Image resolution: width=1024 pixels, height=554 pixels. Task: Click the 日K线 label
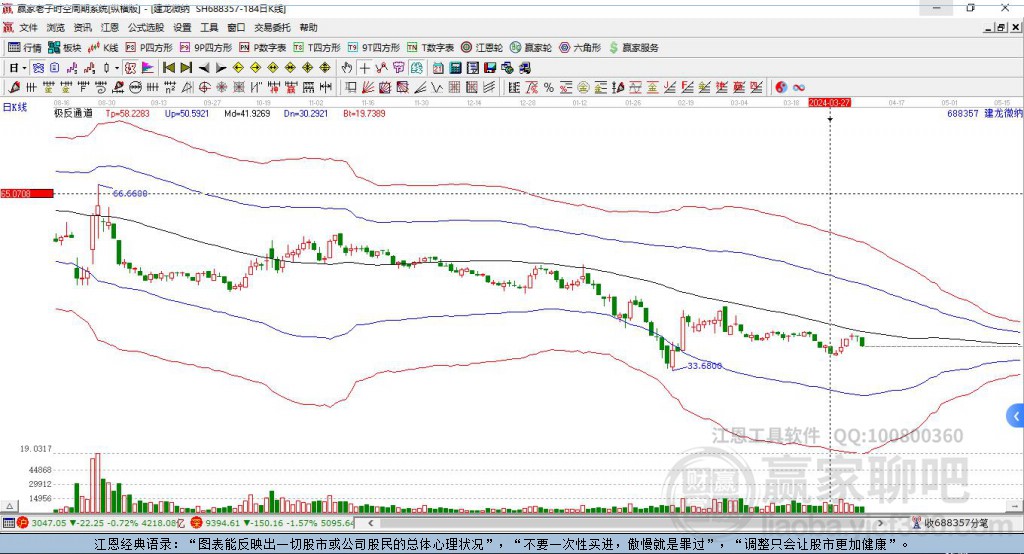point(14,107)
